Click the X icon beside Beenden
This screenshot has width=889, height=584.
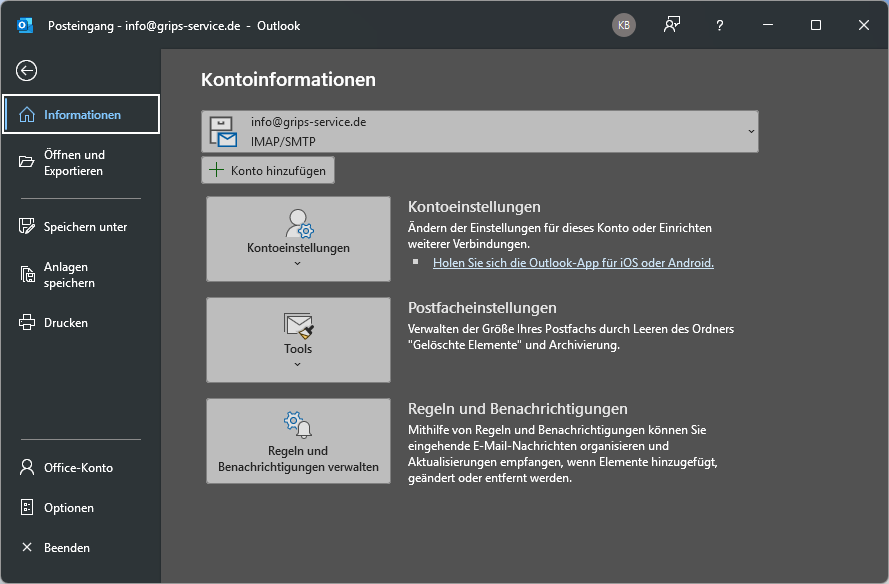[x=27, y=547]
